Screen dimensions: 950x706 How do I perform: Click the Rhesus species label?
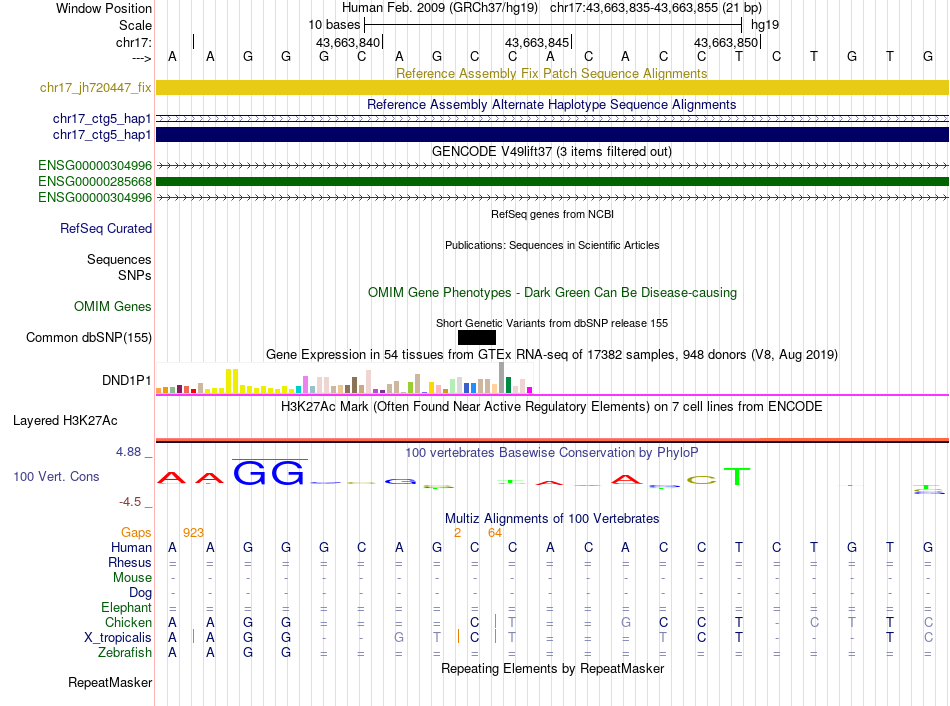130,562
